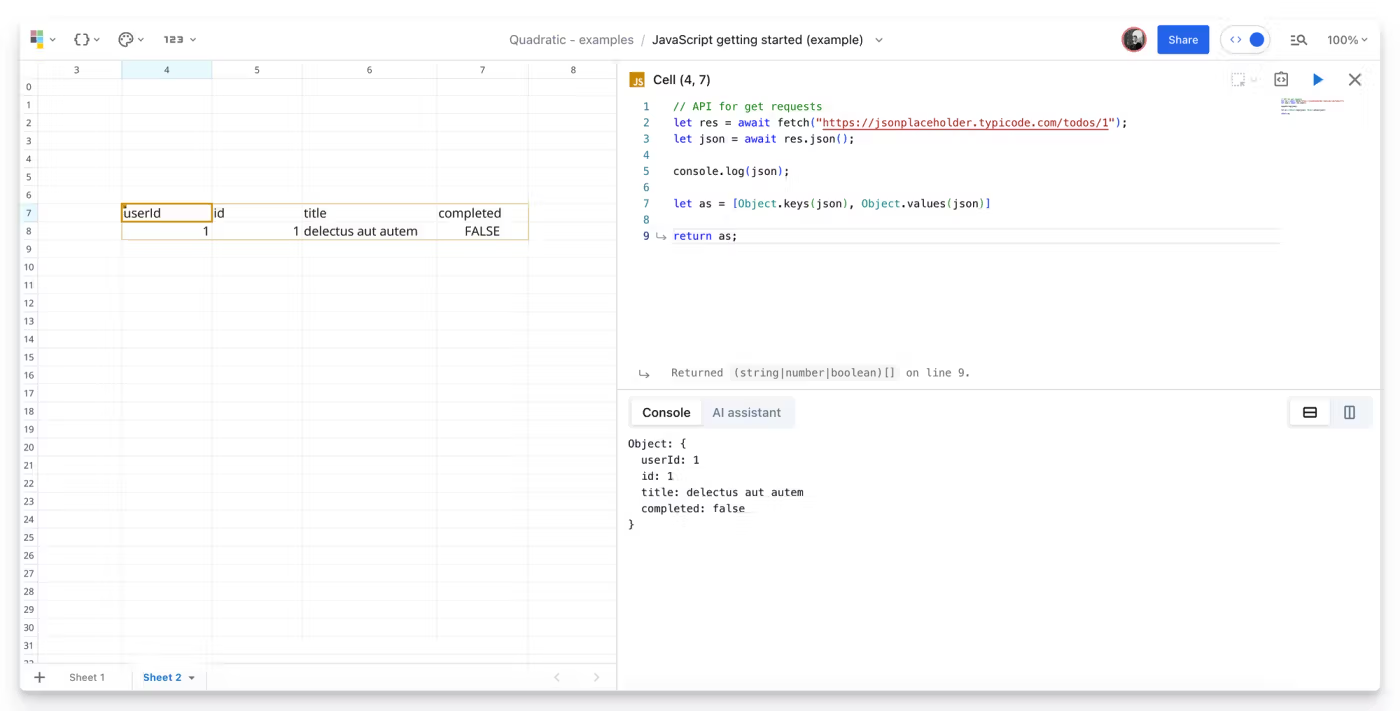
Task: Switch to the AI assistant tab
Action: point(746,412)
